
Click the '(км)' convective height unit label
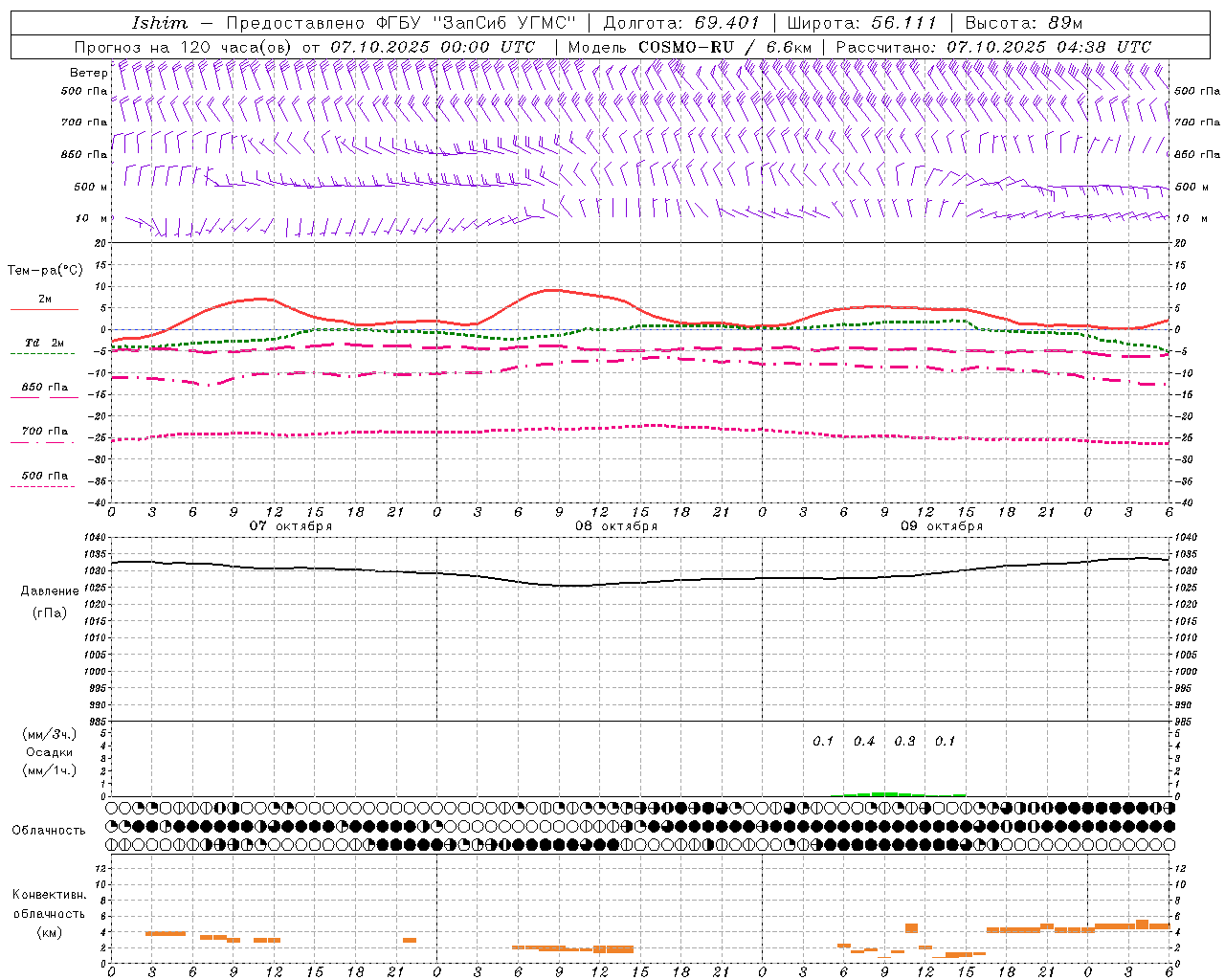pos(50,932)
